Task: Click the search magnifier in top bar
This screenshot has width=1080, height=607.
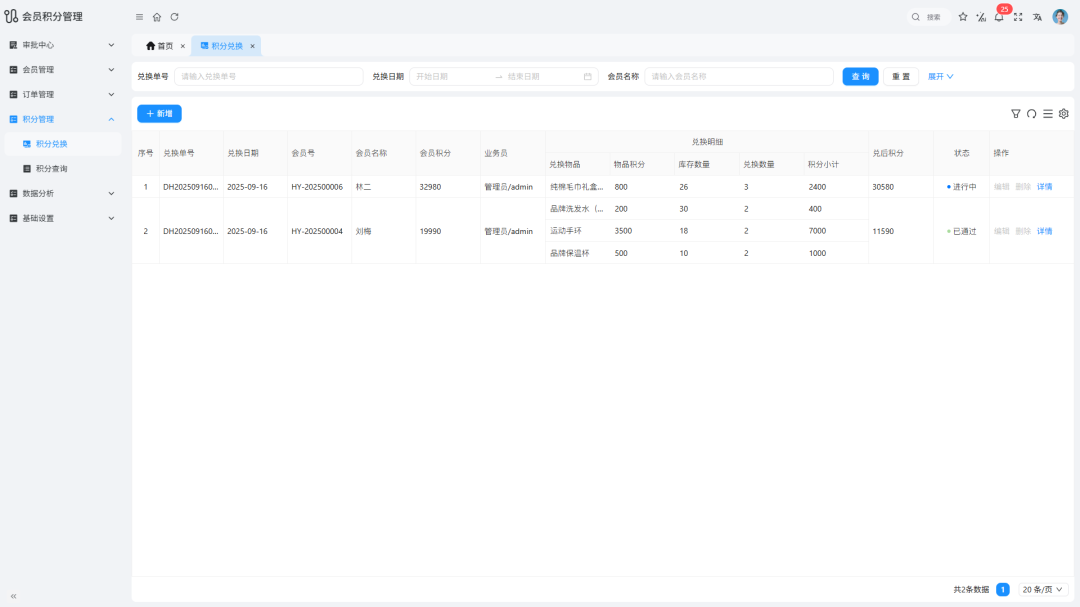Action: tap(915, 17)
